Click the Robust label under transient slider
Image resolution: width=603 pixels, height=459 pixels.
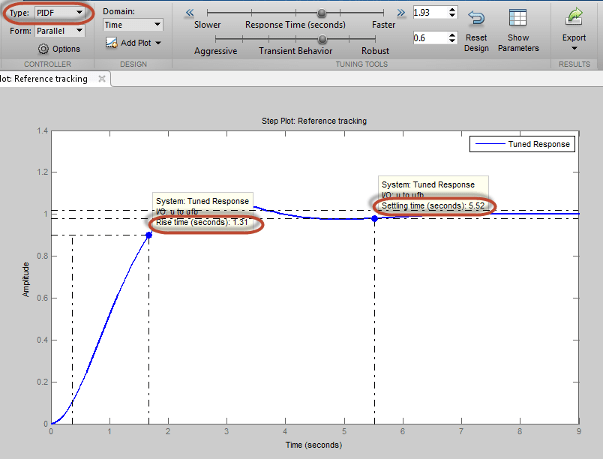(x=375, y=51)
